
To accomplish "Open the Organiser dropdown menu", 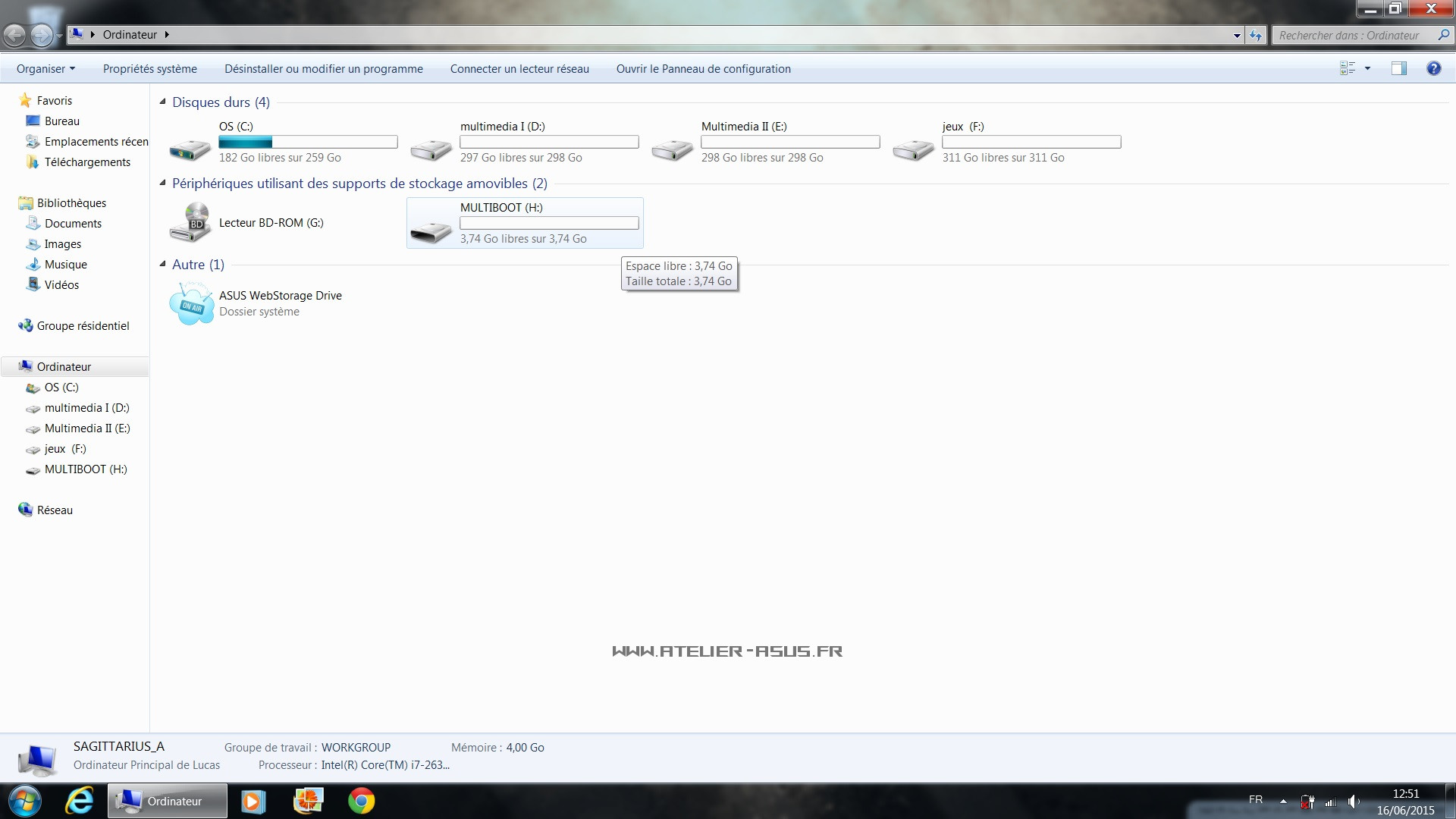I will (45, 69).
